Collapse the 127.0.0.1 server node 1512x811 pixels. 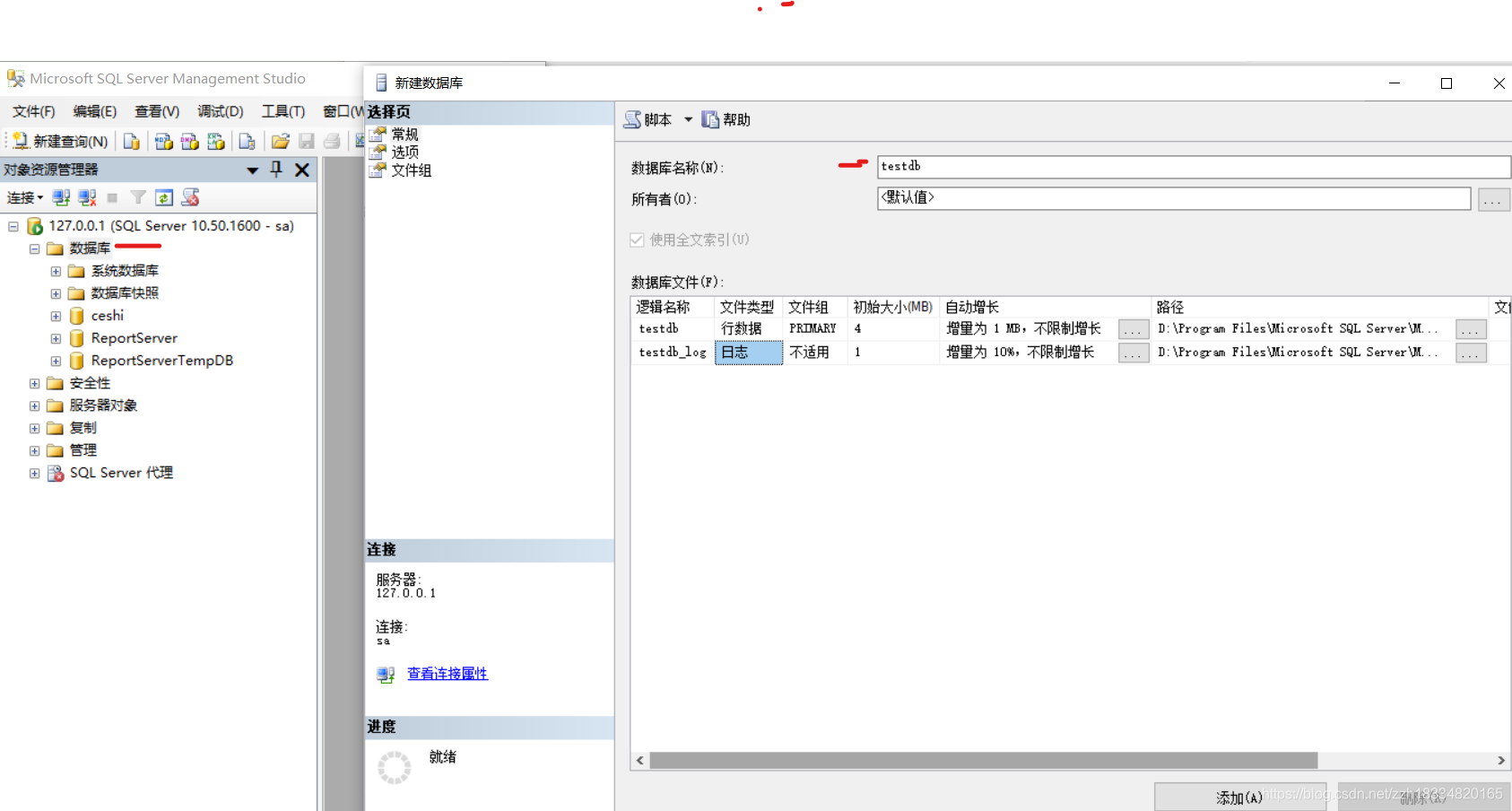[x=13, y=226]
